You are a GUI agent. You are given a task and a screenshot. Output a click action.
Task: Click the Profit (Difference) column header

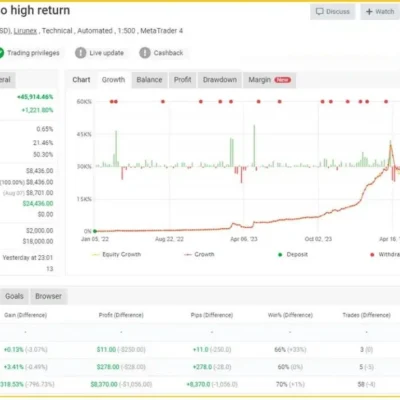[x=121, y=315]
